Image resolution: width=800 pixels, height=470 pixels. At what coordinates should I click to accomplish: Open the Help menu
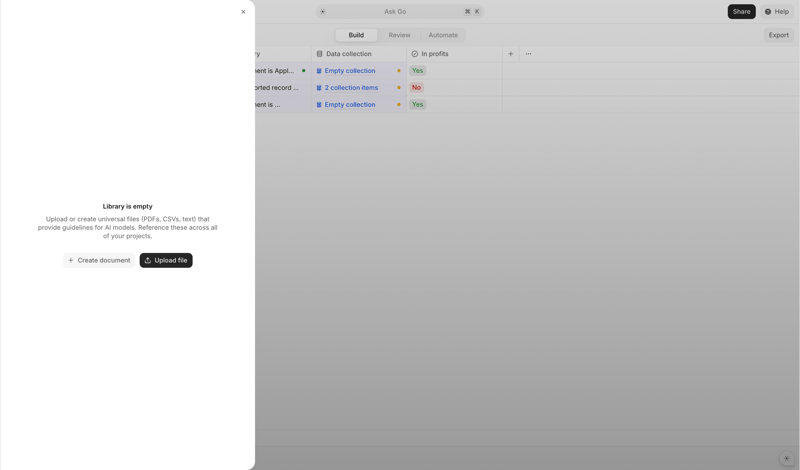(777, 11)
